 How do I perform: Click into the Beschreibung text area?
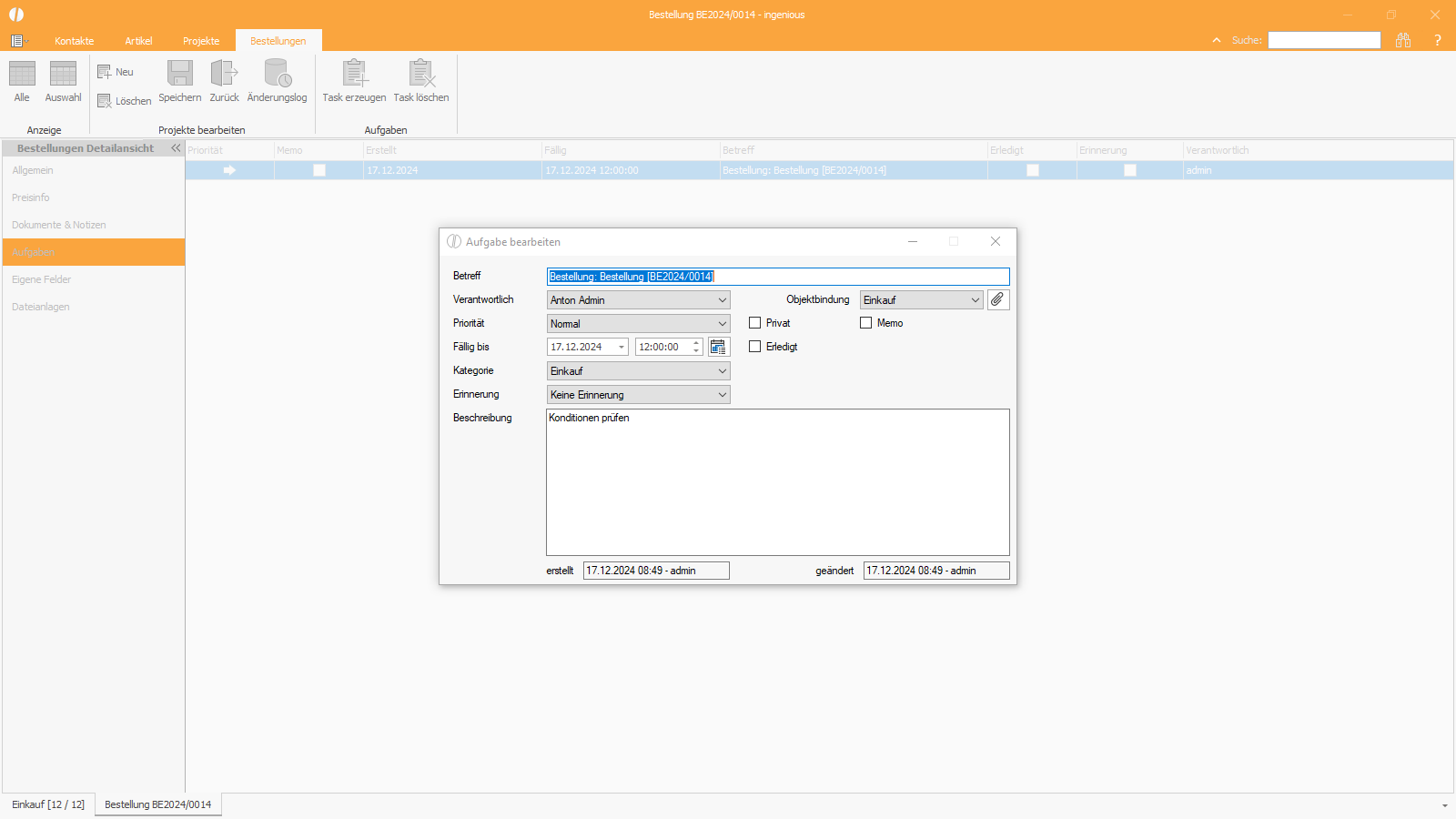(x=778, y=482)
